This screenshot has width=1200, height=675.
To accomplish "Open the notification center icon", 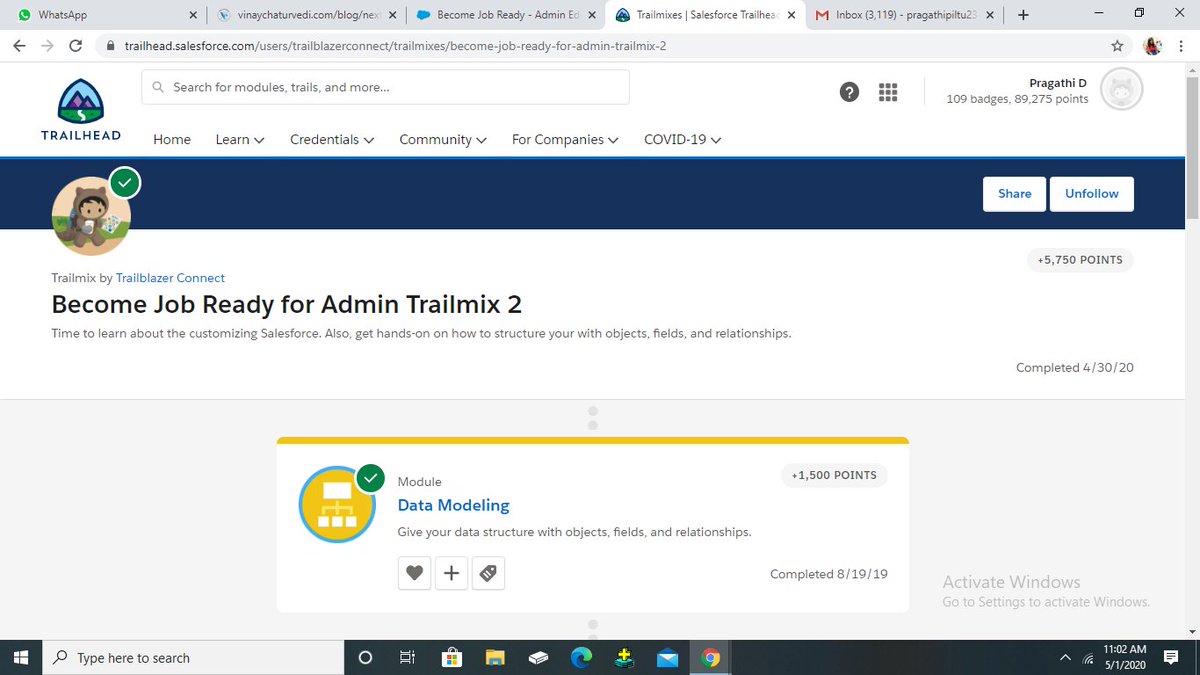I will tap(1172, 657).
